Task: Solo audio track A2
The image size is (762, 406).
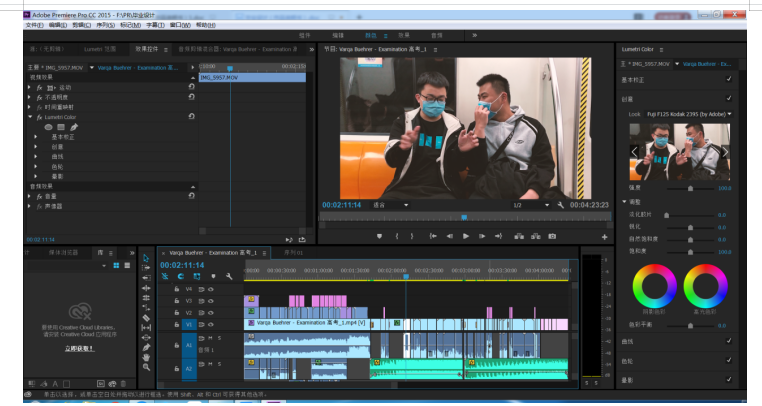Action: (x=219, y=364)
